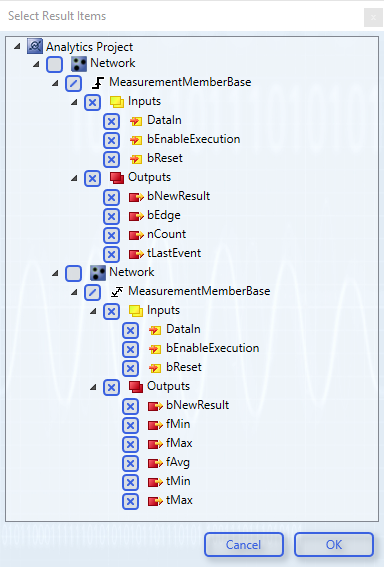Click the nCount output icon
Viewport: 384px width, 567px height.
pyautogui.click(x=136, y=235)
